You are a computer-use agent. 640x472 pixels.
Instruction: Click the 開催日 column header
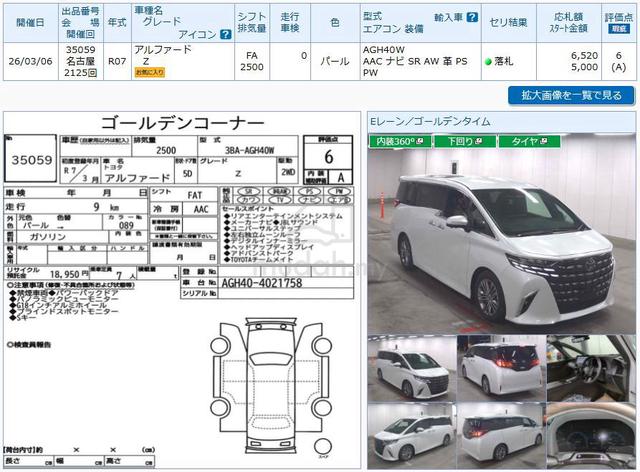31,23
